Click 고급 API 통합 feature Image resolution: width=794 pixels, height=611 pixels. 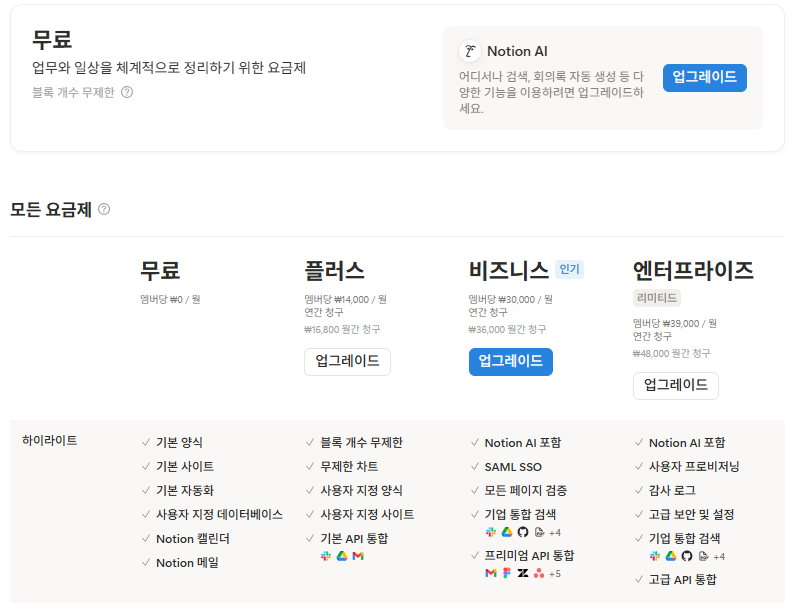point(683,580)
